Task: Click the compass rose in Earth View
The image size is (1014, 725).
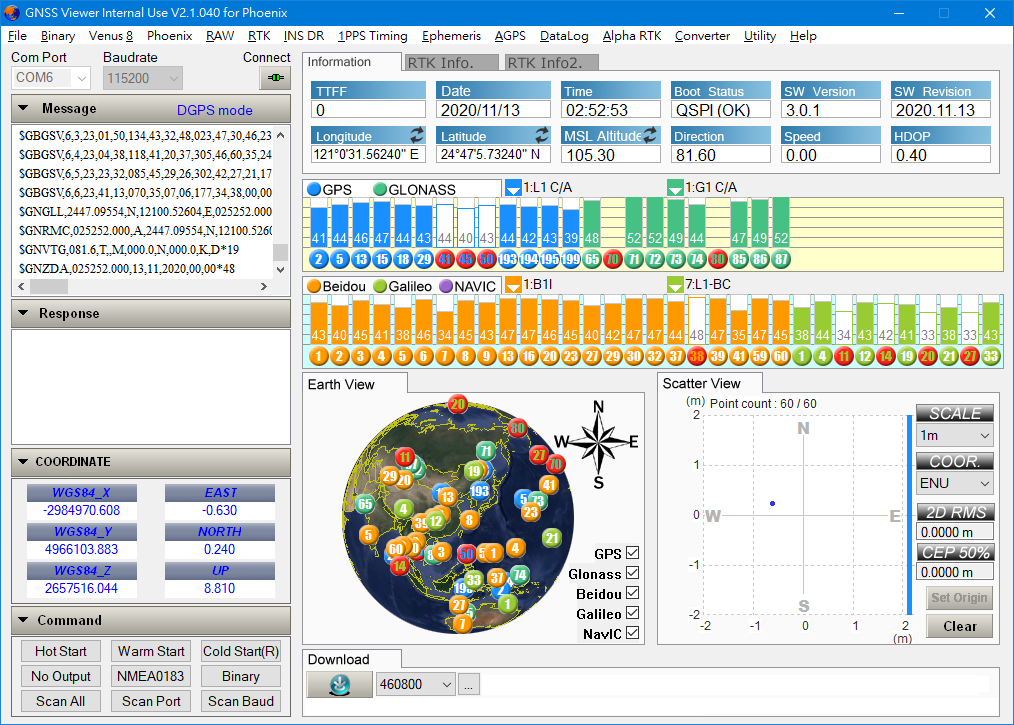Action: tap(598, 443)
